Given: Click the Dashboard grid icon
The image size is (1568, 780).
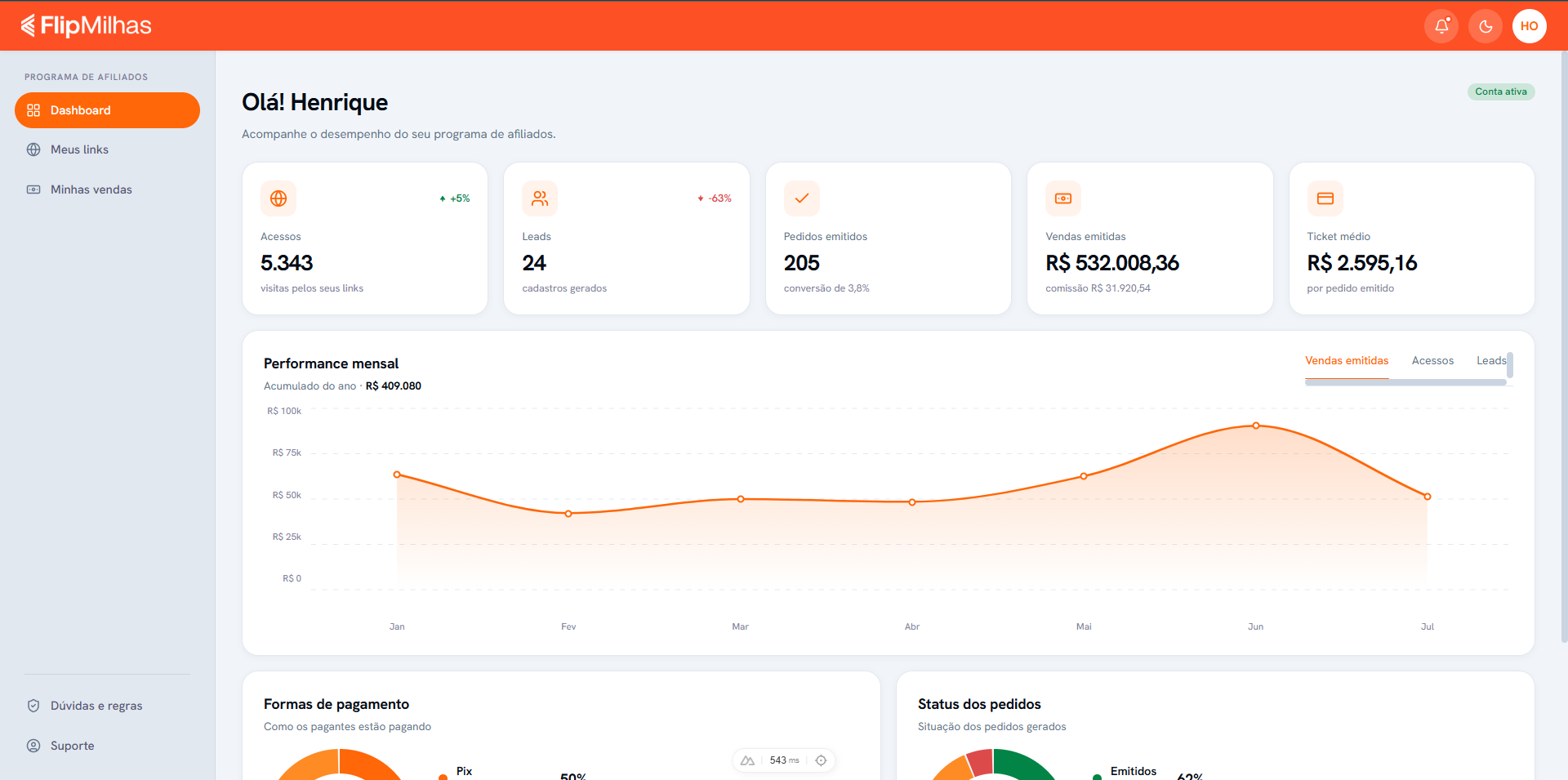Looking at the screenshot, I should coord(33,110).
